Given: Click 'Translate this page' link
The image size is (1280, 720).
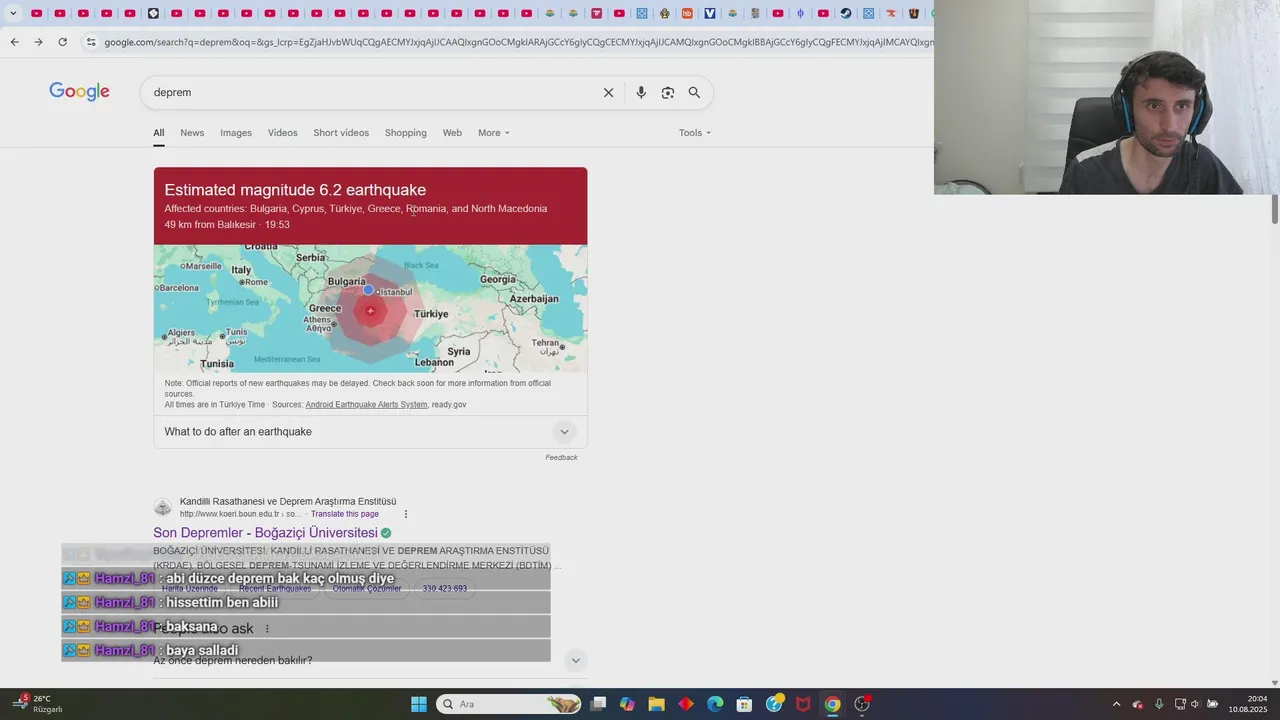Looking at the screenshot, I should [345, 514].
